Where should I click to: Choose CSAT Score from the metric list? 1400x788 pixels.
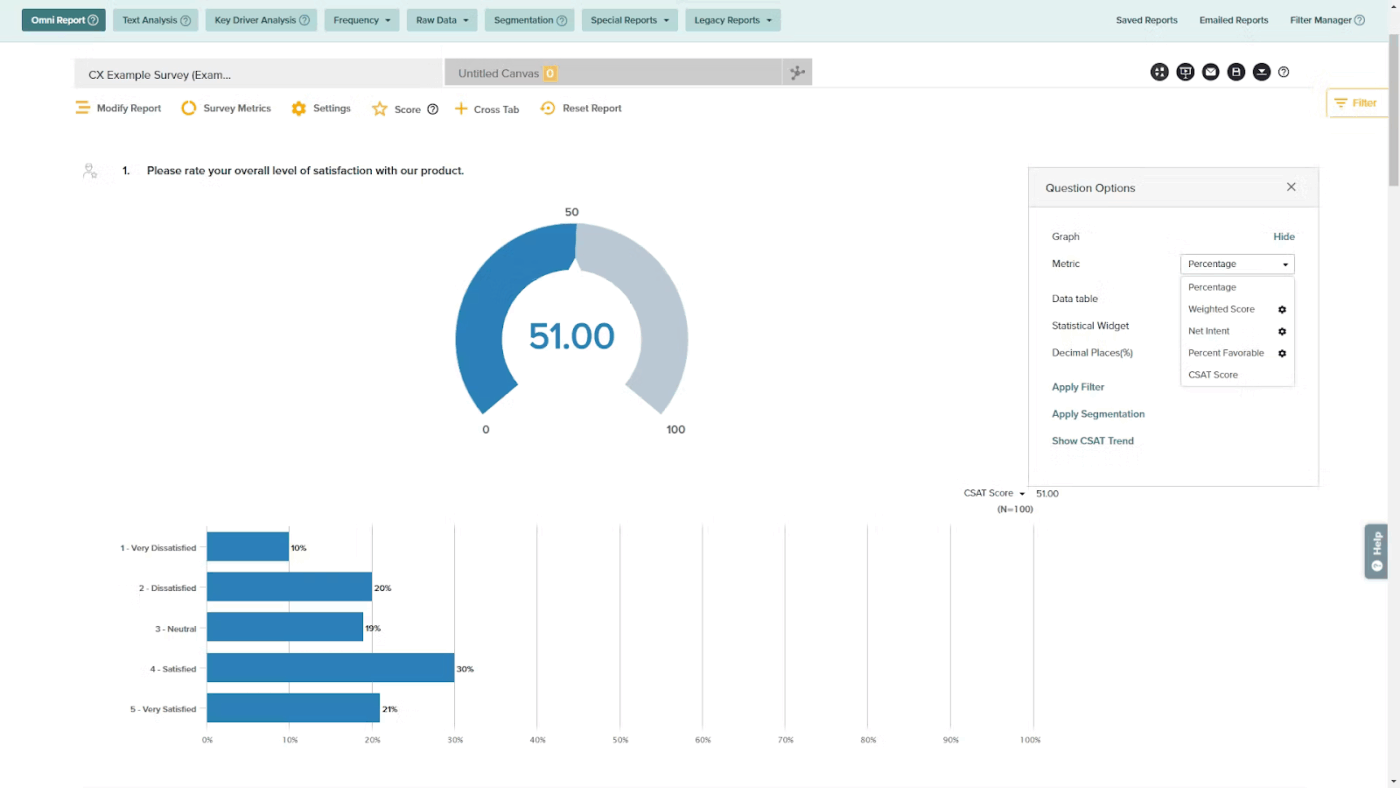1213,374
